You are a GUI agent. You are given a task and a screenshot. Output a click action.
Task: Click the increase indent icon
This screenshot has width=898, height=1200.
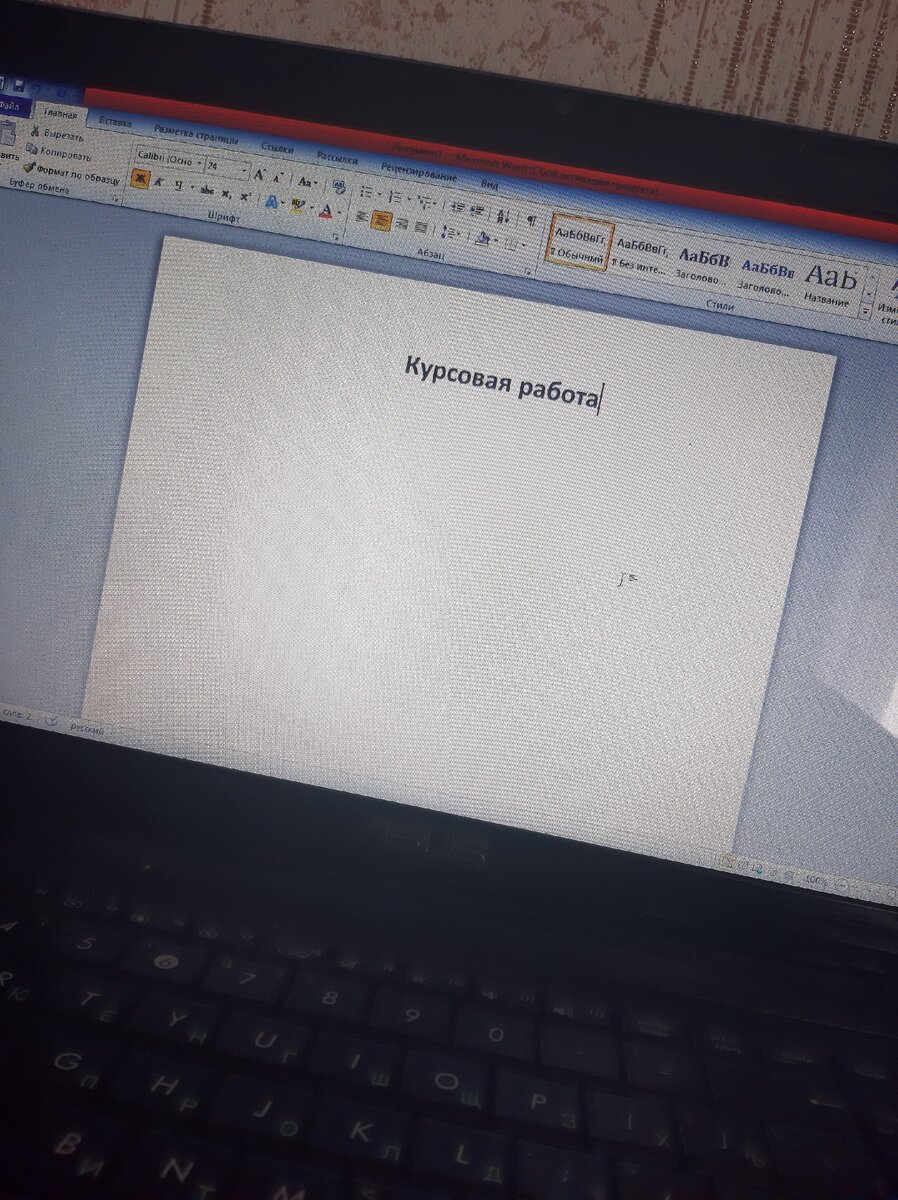[475, 210]
